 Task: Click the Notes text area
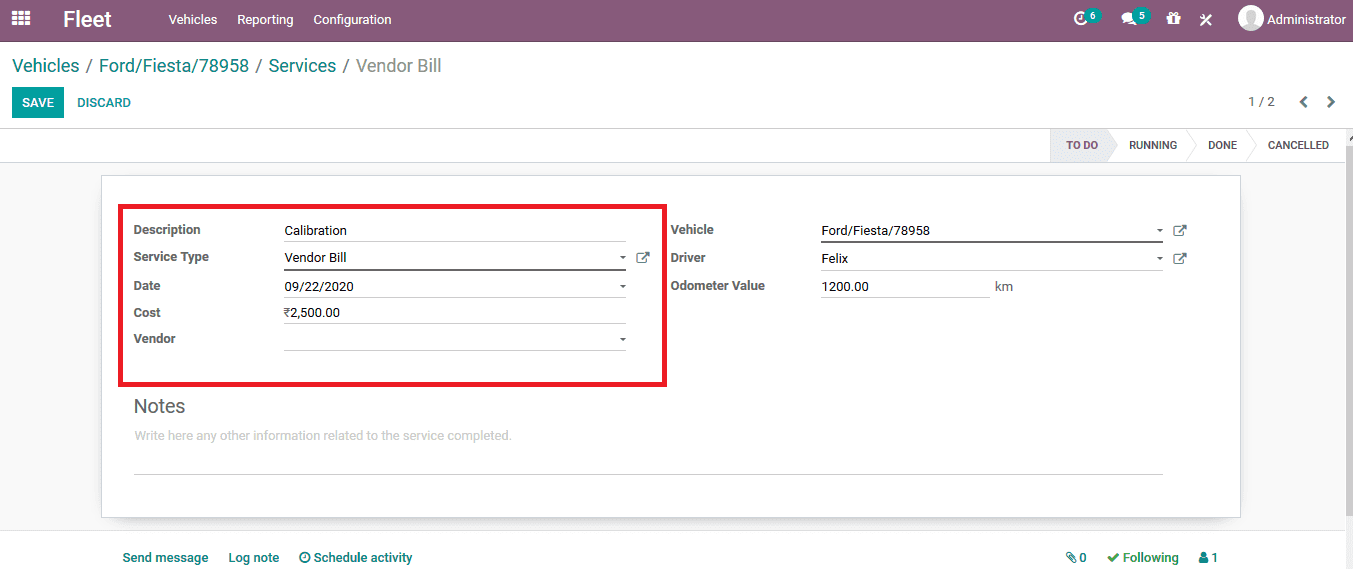(x=648, y=448)
